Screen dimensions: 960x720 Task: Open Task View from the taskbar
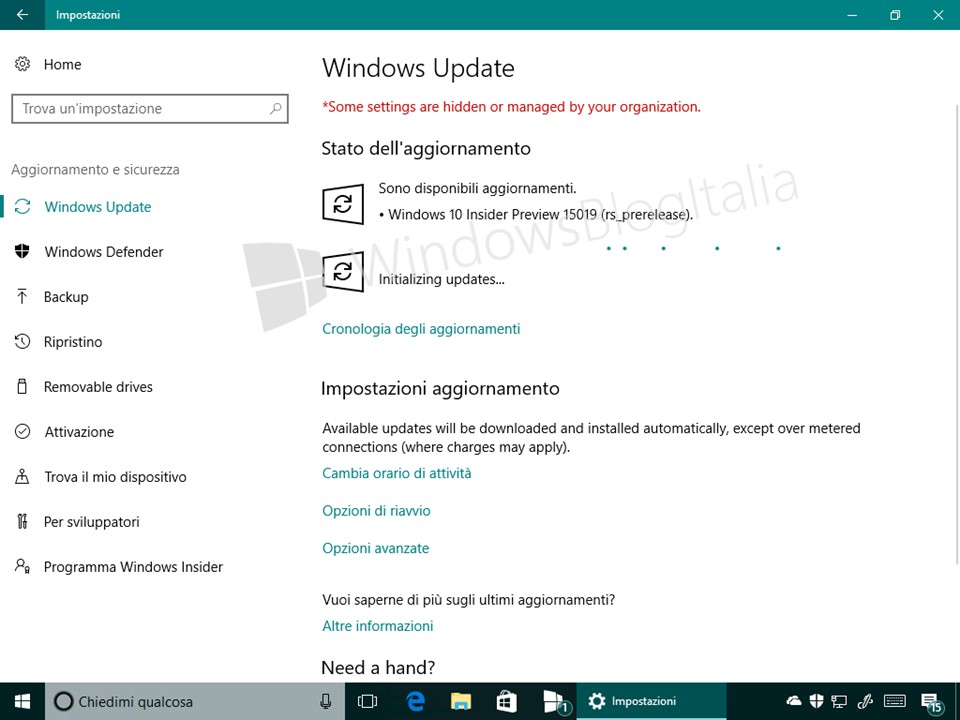(x=367, y=702)
